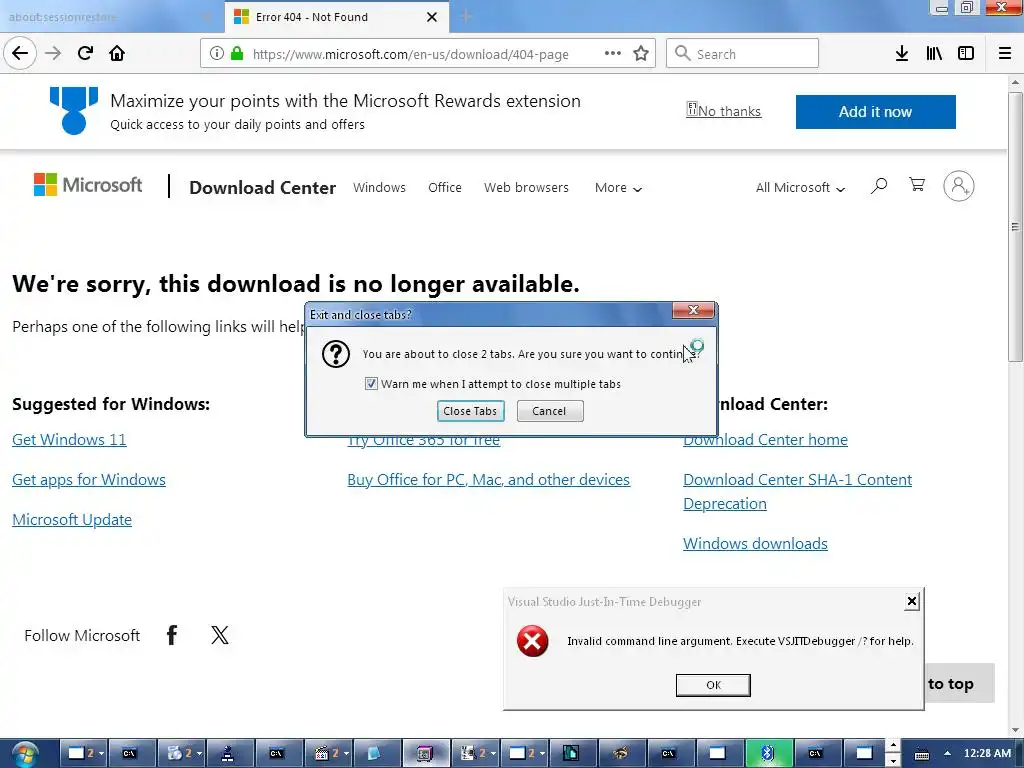Click the forward navigation arrow

pos(53,53)
